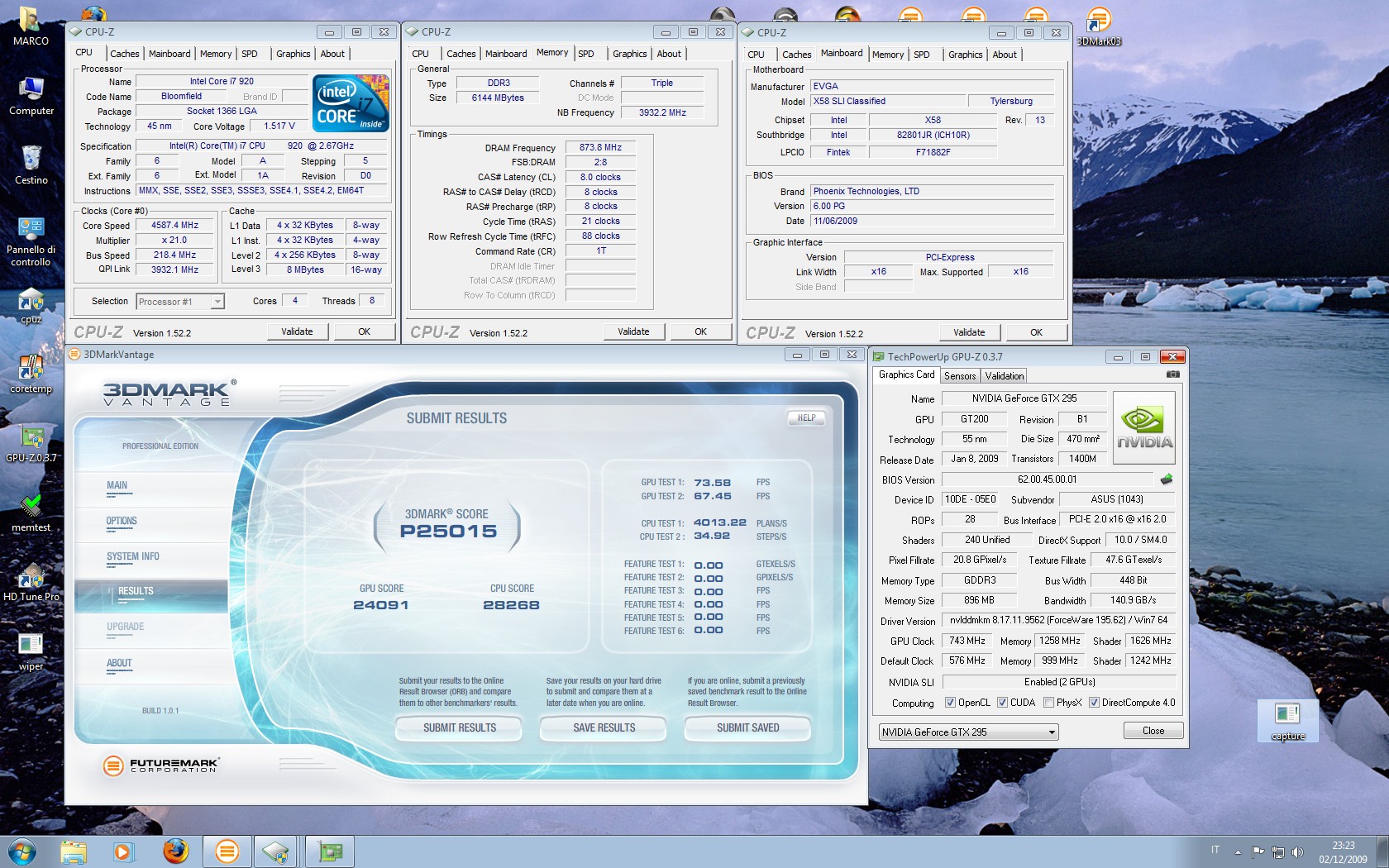Open About tab in left CPU-Z window
Image resolution: width=1389 pixels, height=868 pixels.
[x=332, y=54]
